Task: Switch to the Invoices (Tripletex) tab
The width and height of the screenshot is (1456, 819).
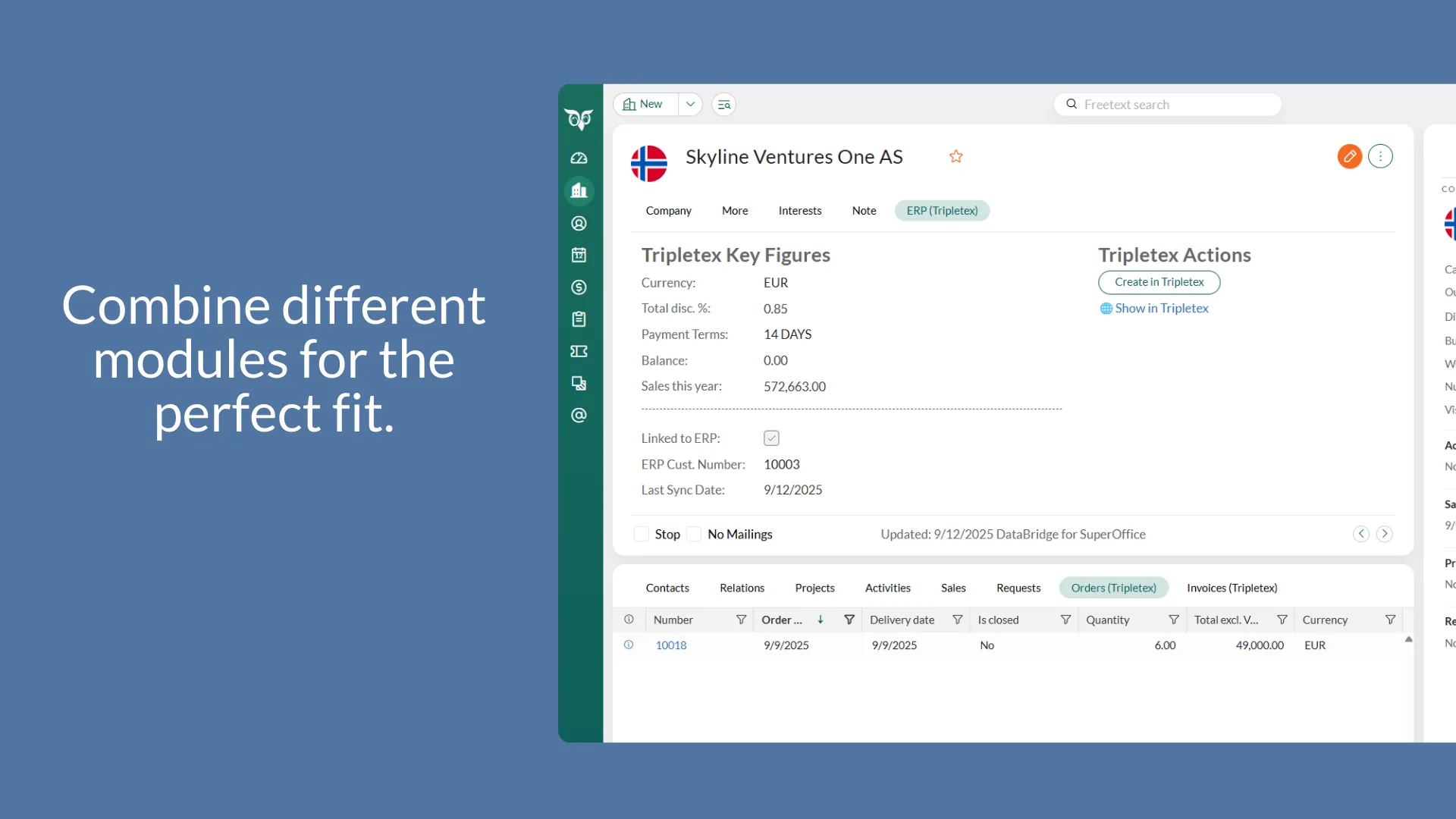Action: [x=1232, y=588]
